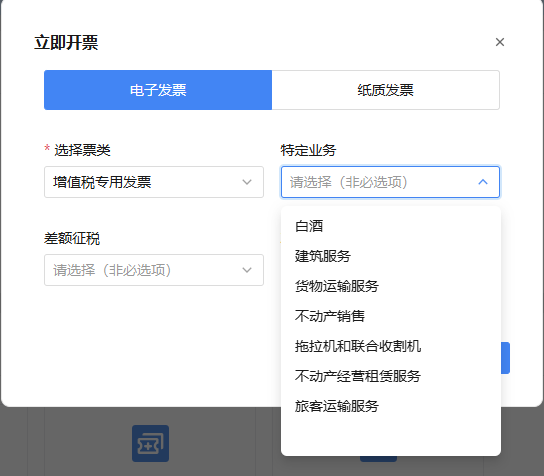Click the 立即开票 dialog title
544x476 pixels.
pyautogui.click(x=66, y=42)
